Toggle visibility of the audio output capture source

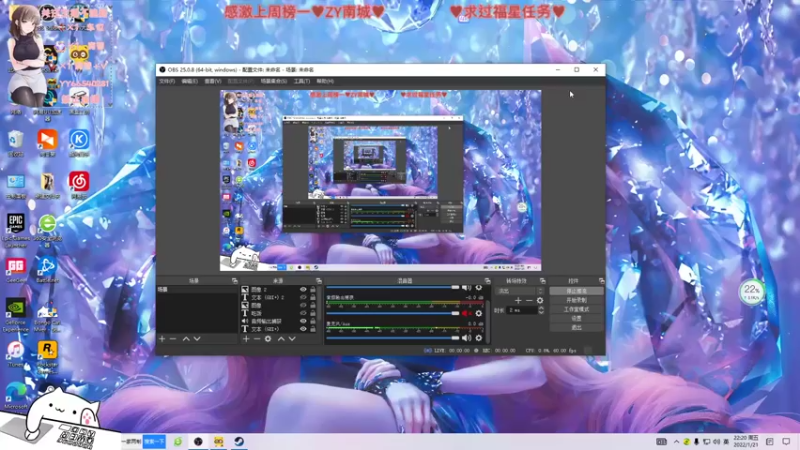coord(303,321)
